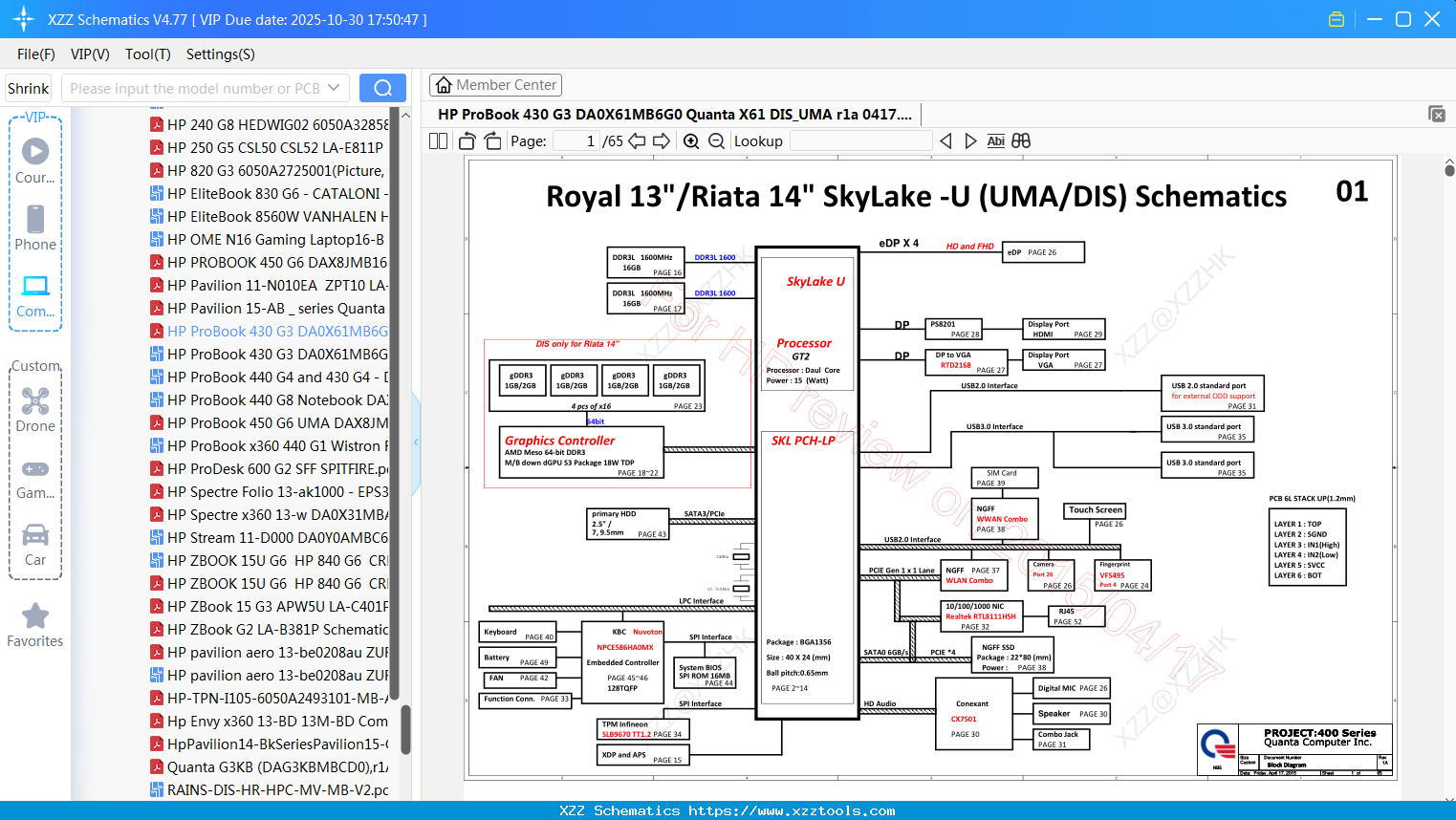Viewport: 1456px width, 820px height.
Task: Click the briefcase icon in title bar
Action: coord(1336,19)
